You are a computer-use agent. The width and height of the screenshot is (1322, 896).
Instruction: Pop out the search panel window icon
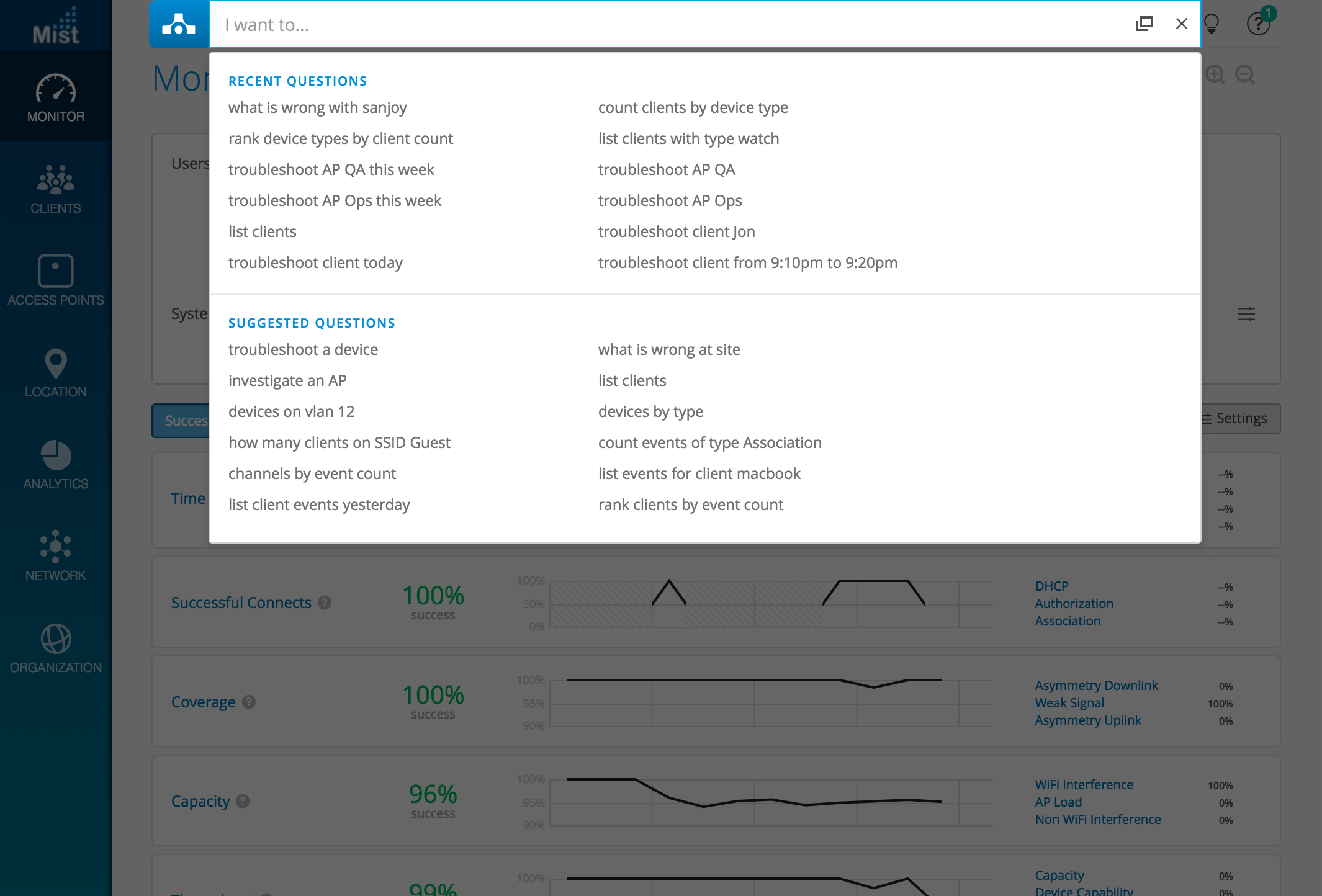pos(1144,24)
